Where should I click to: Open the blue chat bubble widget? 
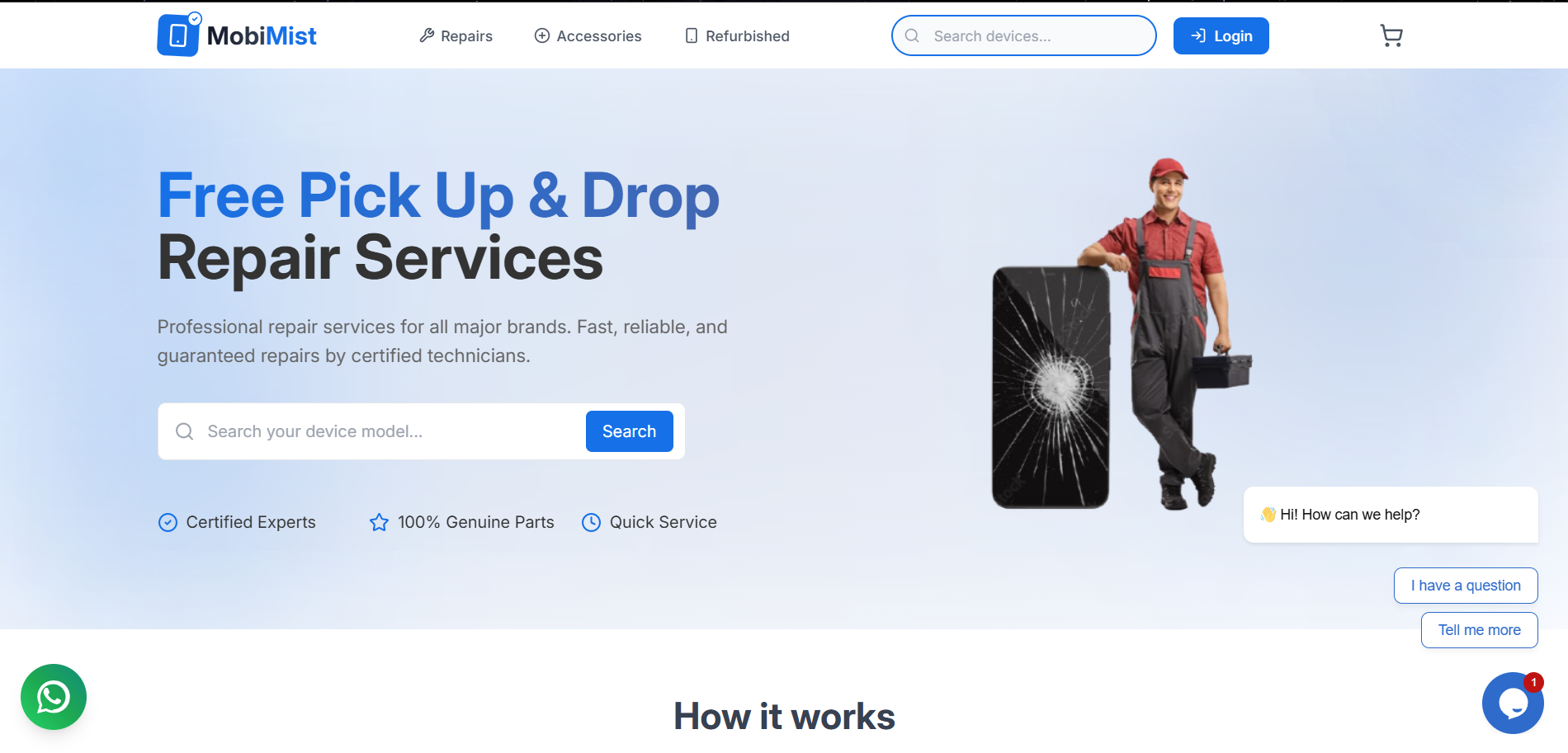coord(1513,703)
